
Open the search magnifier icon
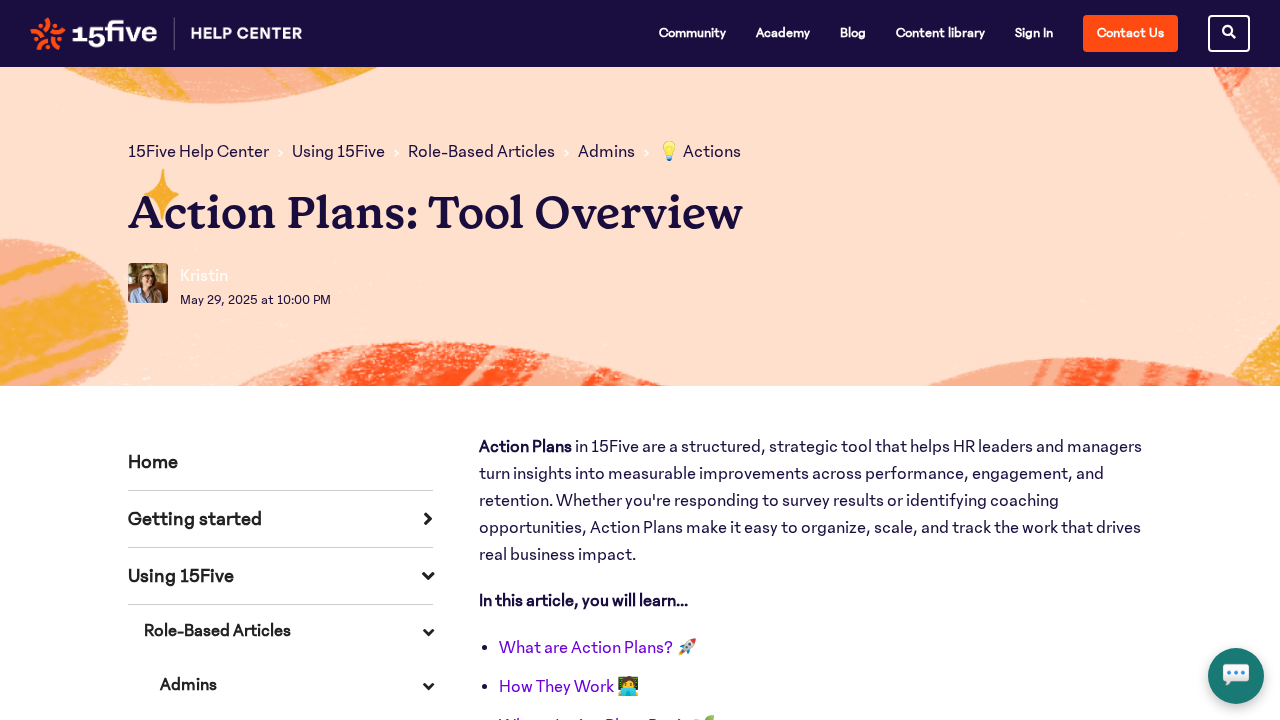click(1229, 33)
